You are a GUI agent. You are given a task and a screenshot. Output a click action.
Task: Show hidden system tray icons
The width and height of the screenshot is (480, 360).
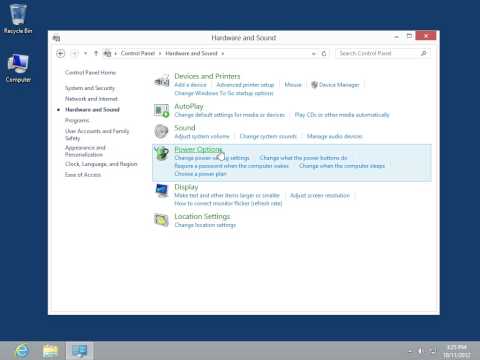point(410,351)
